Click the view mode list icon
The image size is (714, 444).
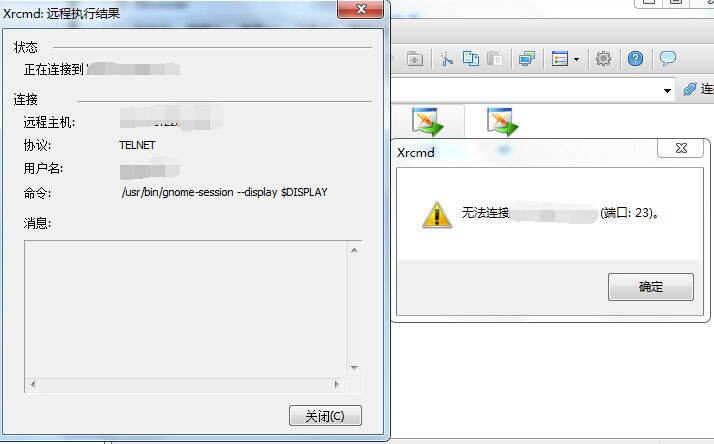click(560, 59)
